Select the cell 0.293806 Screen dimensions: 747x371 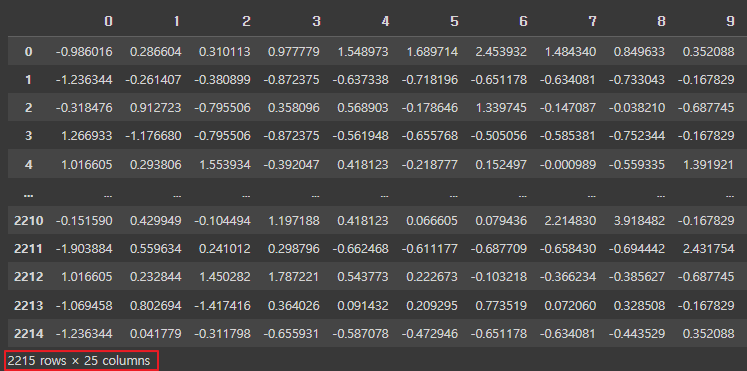(x=156, y=164)
